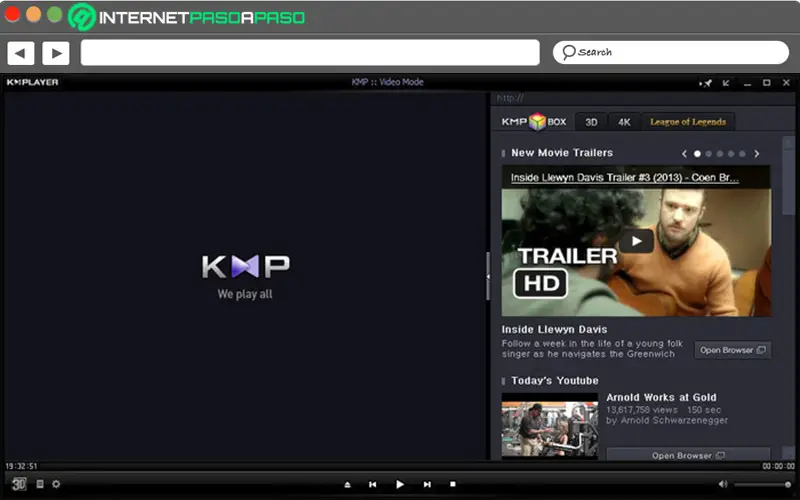
Task: Click the browser forward arrow button
Action: (56, 53)
